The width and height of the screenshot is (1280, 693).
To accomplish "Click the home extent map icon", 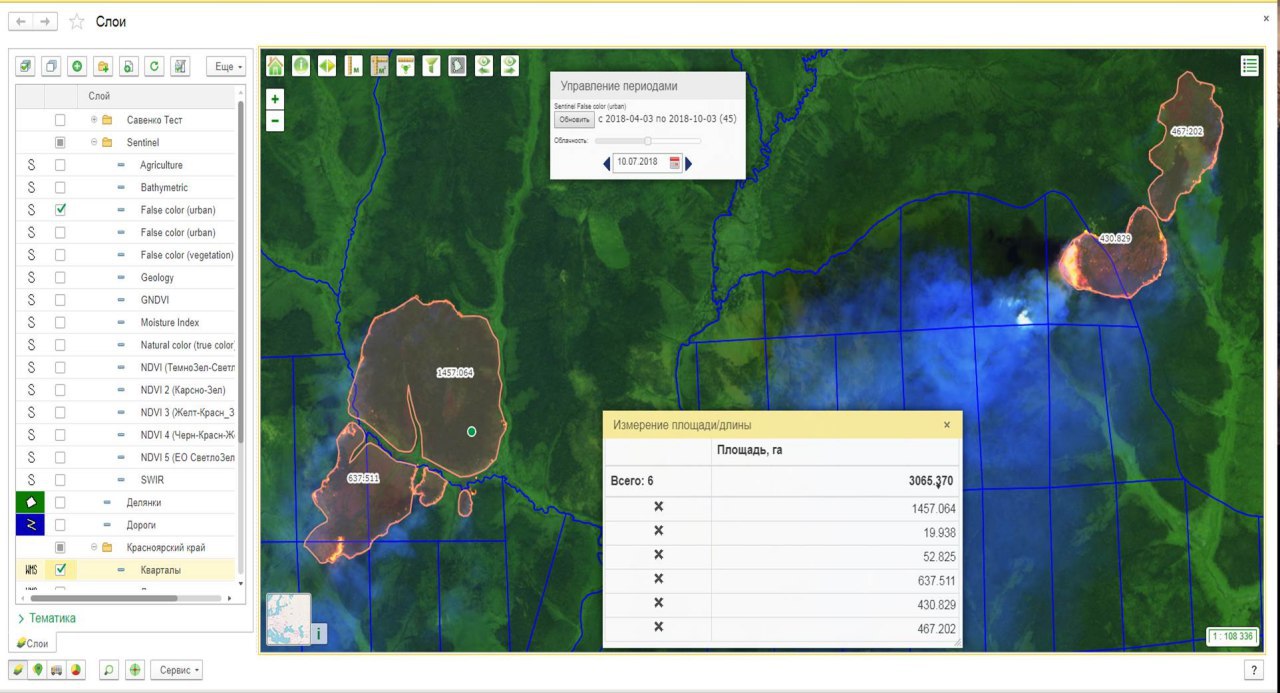I will pyautogui.click(x=275, y=66).
